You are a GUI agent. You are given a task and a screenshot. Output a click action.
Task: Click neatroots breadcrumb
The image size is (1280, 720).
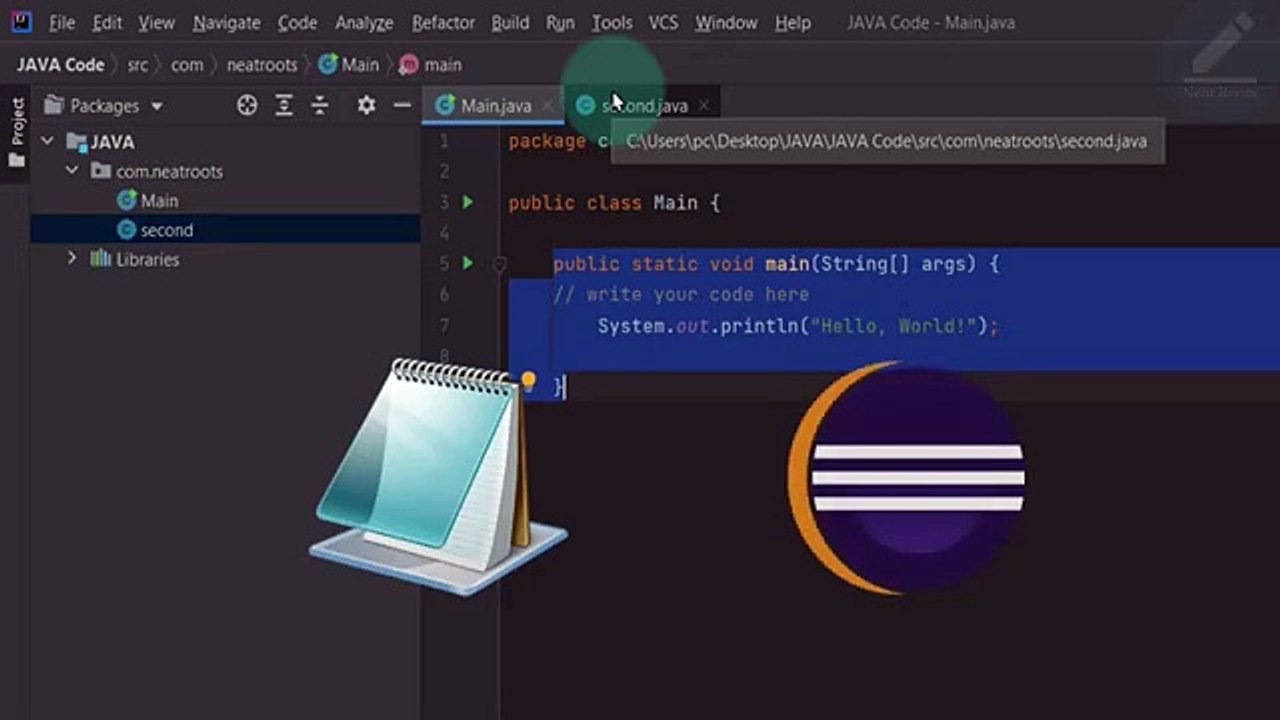[x=262, y=65]
